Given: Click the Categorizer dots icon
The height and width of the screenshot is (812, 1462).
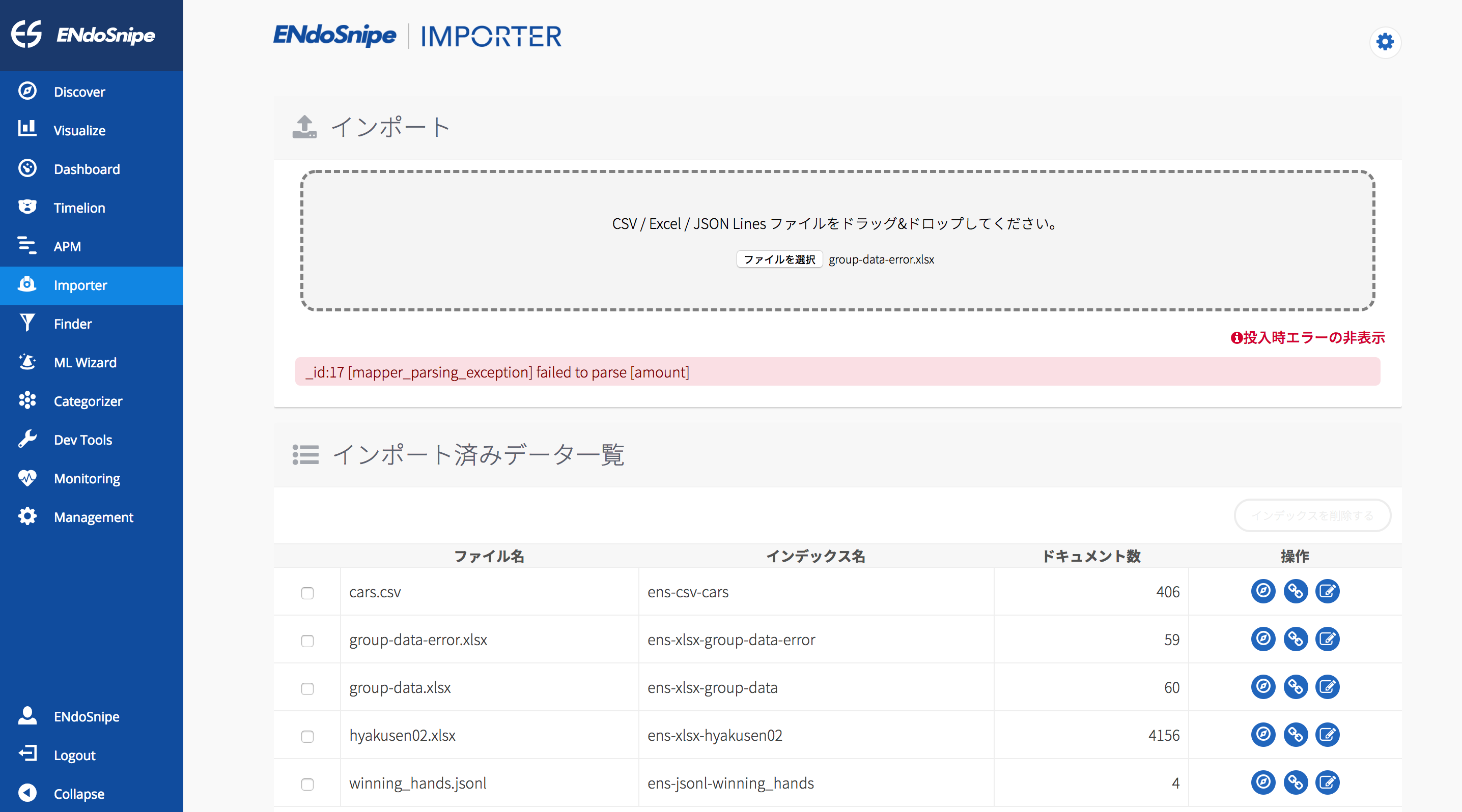Looking at the screenshot, I should pos(27,400).
